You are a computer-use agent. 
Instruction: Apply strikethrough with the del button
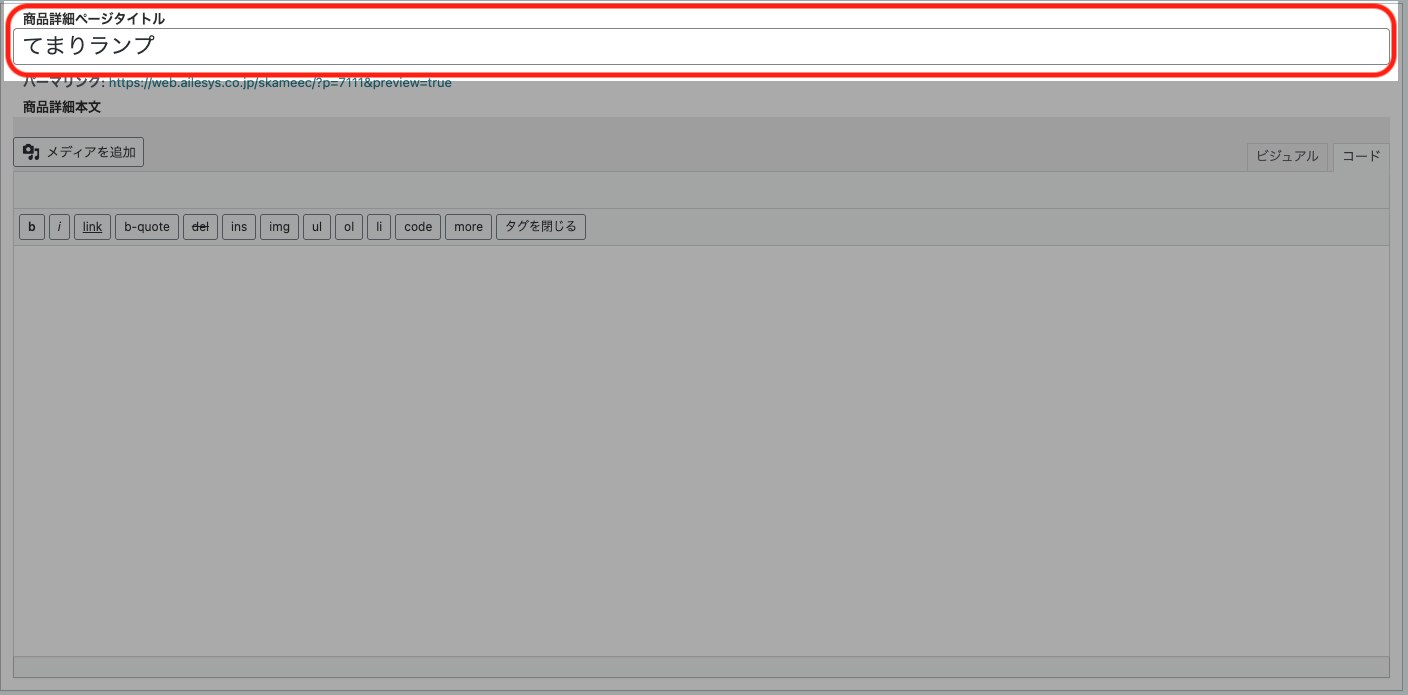click(x=200, y=227)
